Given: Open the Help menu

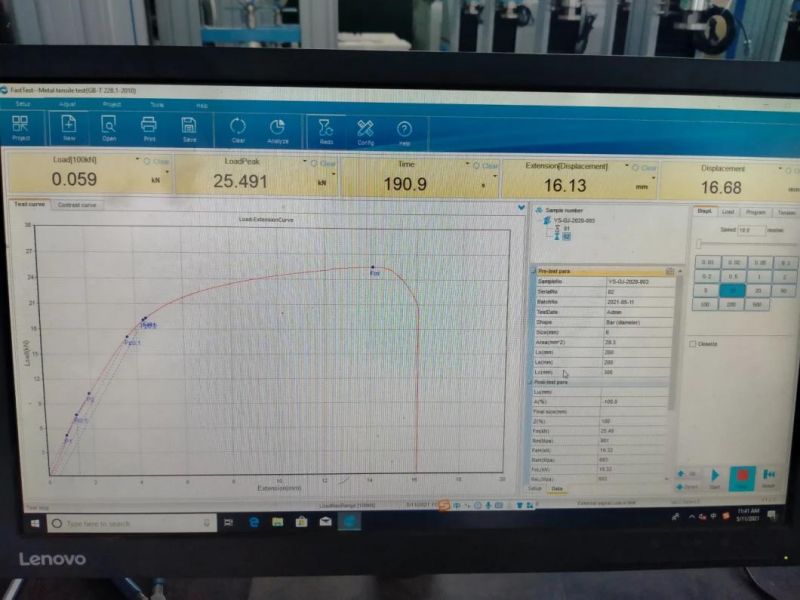Looking at the screenshot, I should tap(202, 106).
